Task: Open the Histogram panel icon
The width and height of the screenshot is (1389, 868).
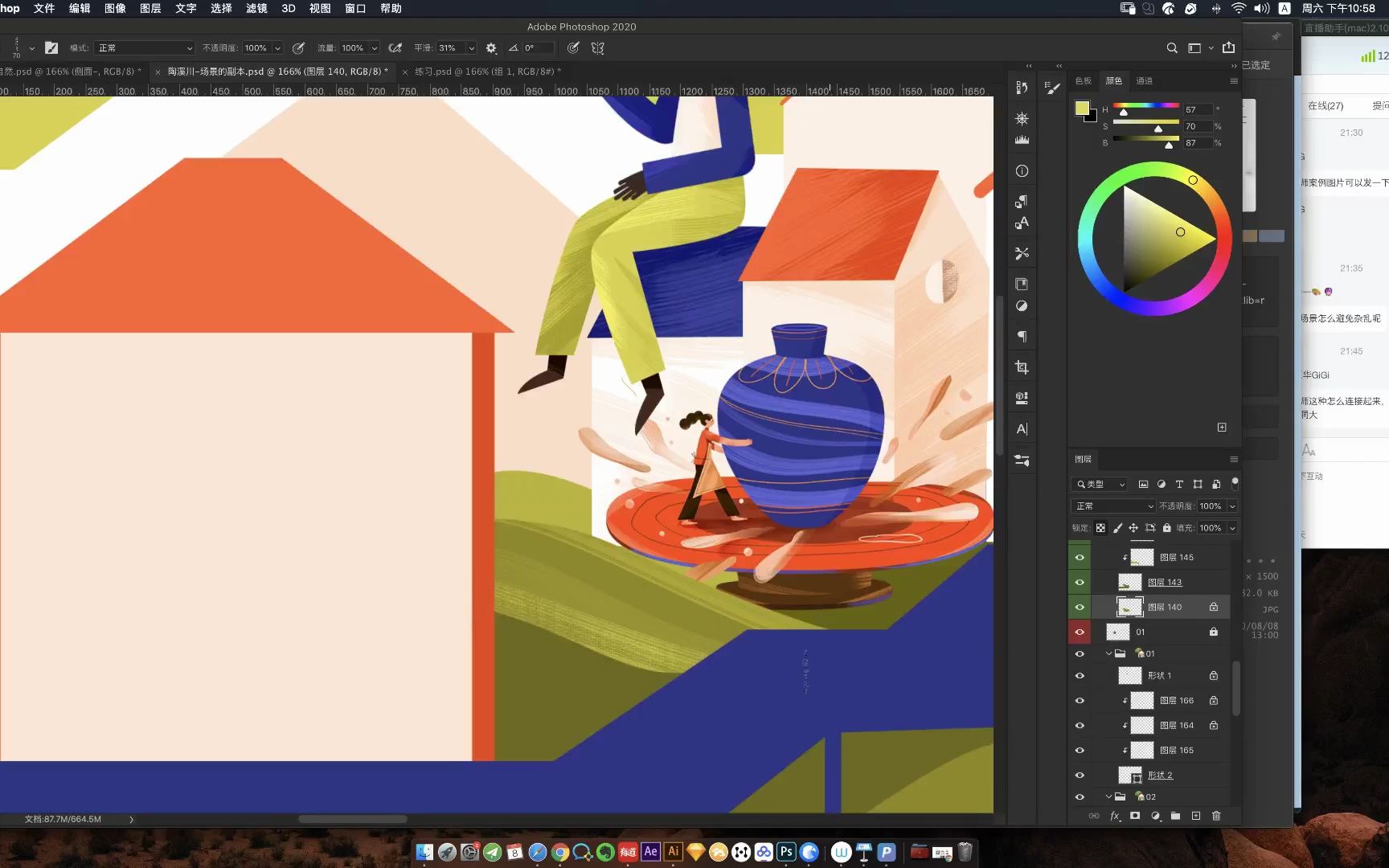Action: coord(1022,140)
